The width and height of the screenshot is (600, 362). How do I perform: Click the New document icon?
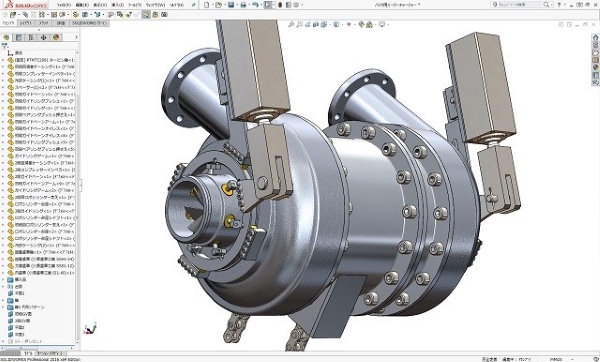tap(207, 5)
